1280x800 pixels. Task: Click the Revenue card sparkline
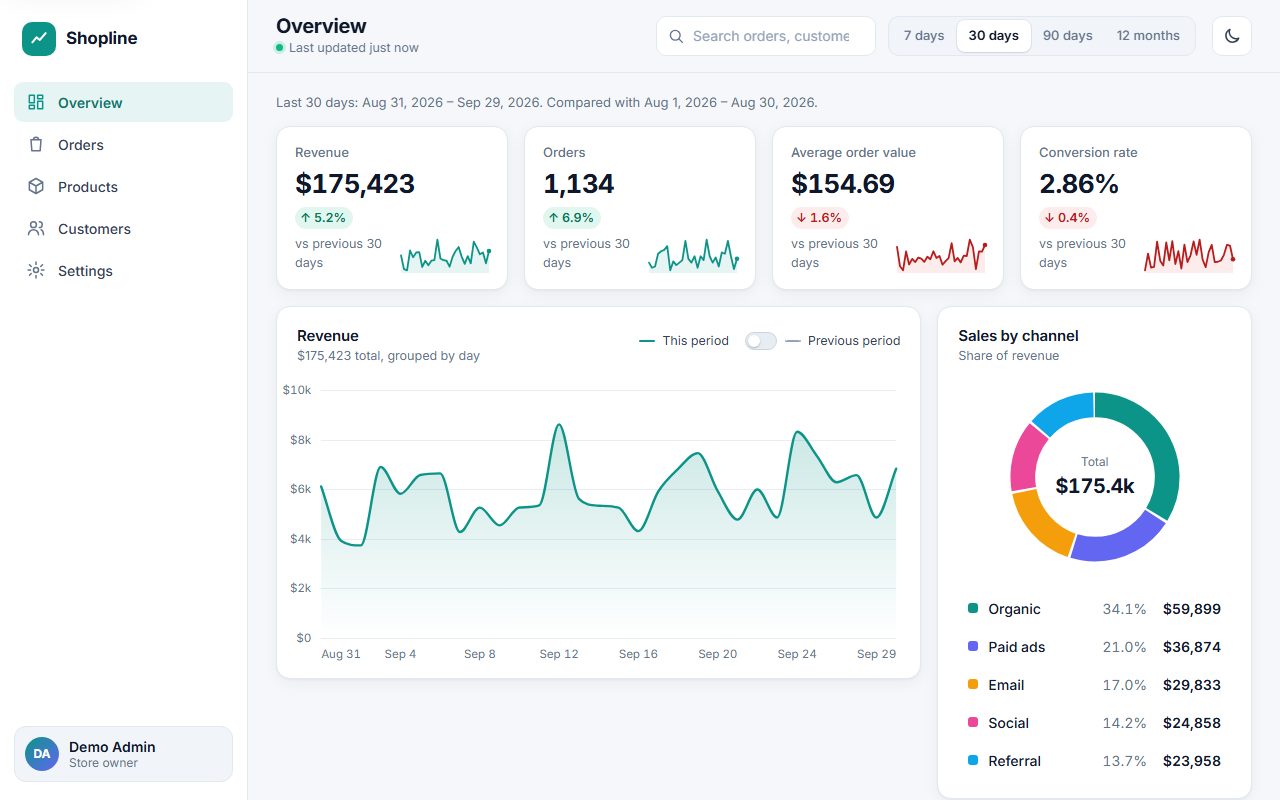point(445,256)
